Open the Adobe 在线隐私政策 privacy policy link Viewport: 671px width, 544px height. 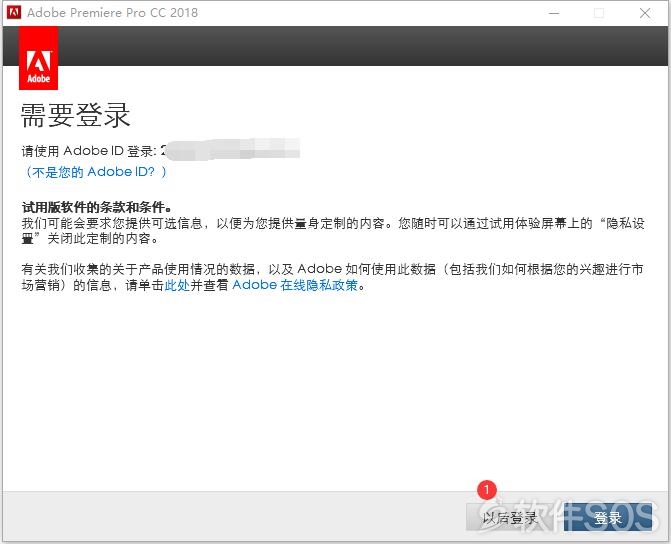click(x=295, y=285)
